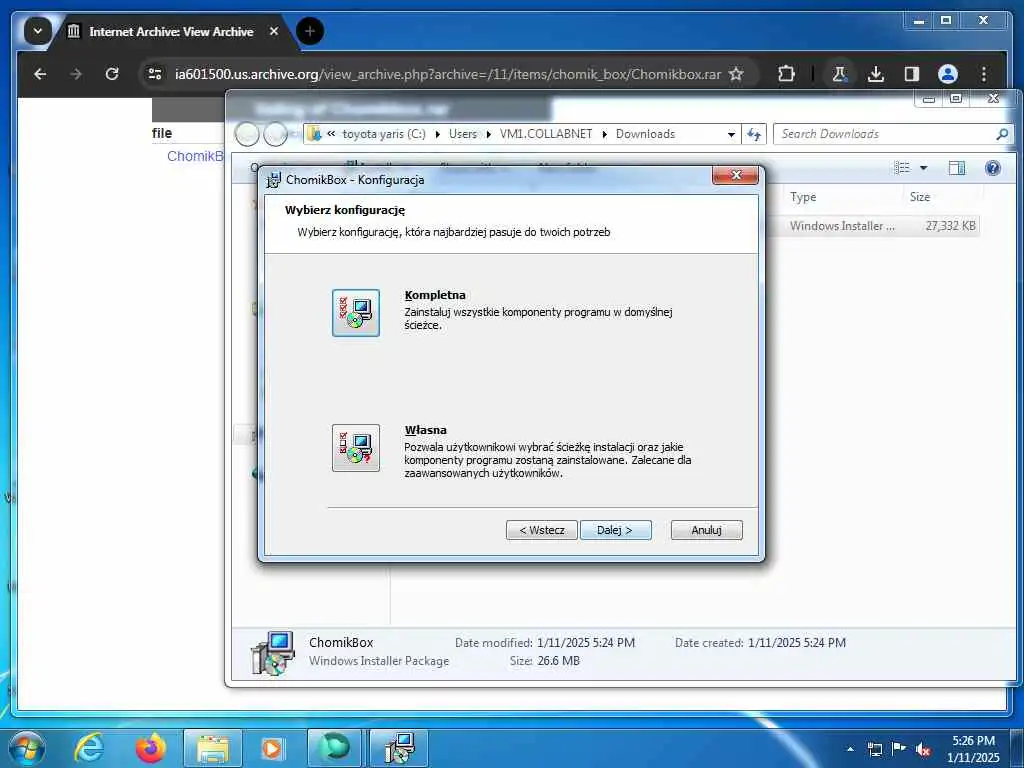Open Windows Media Player taskbar icon

[x=271, y=748]
